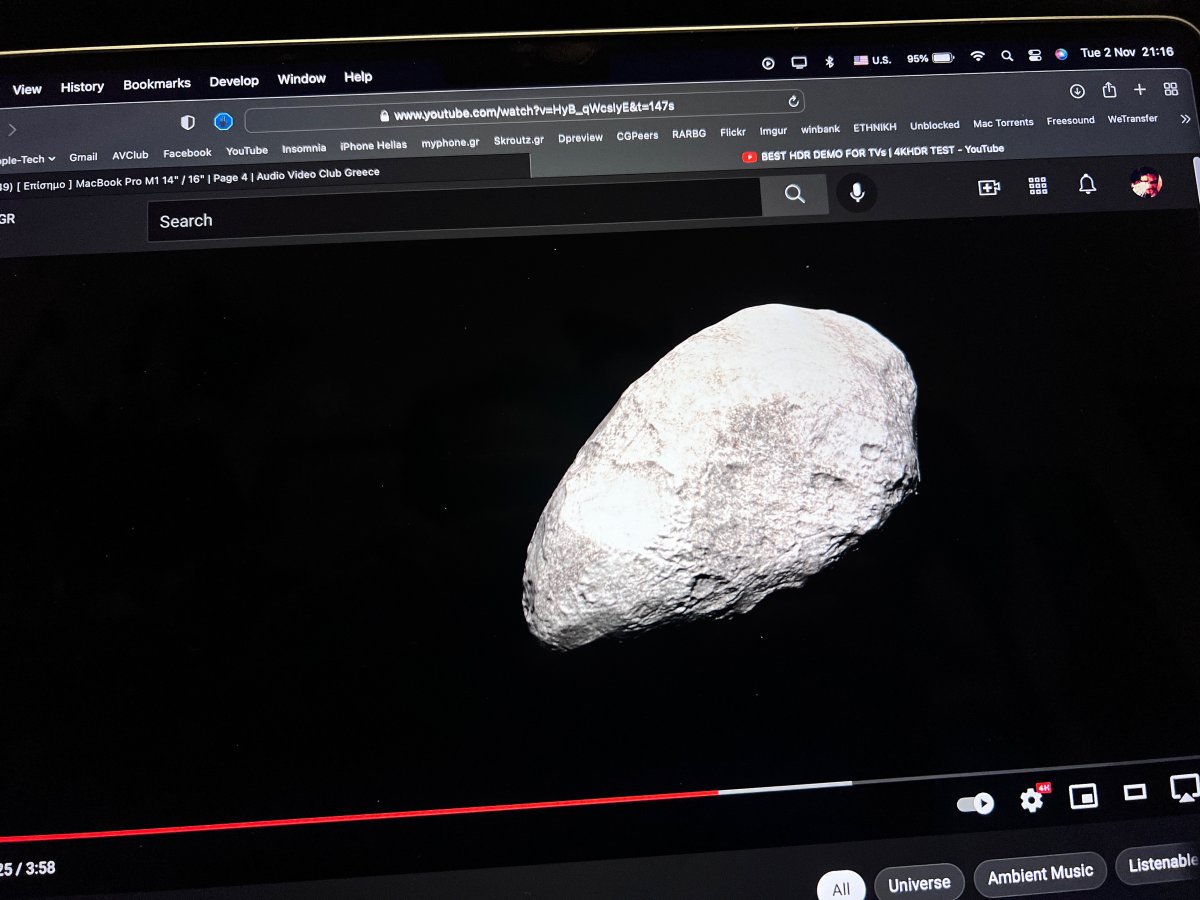The width and height of the screenshot is (1200, 900).
Task: Click the Create video camera icon
Action: tap(989, 187)
